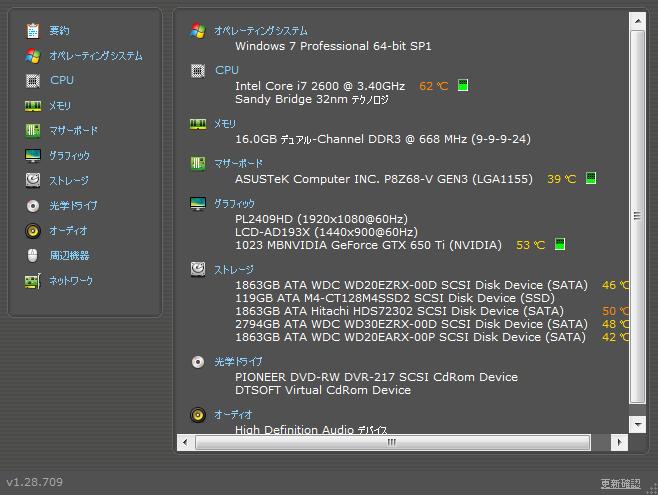The image size is (658, 495).
Task: Click the Hitachi HDS72302 disk entry
Action: click(x=399, y=311)
